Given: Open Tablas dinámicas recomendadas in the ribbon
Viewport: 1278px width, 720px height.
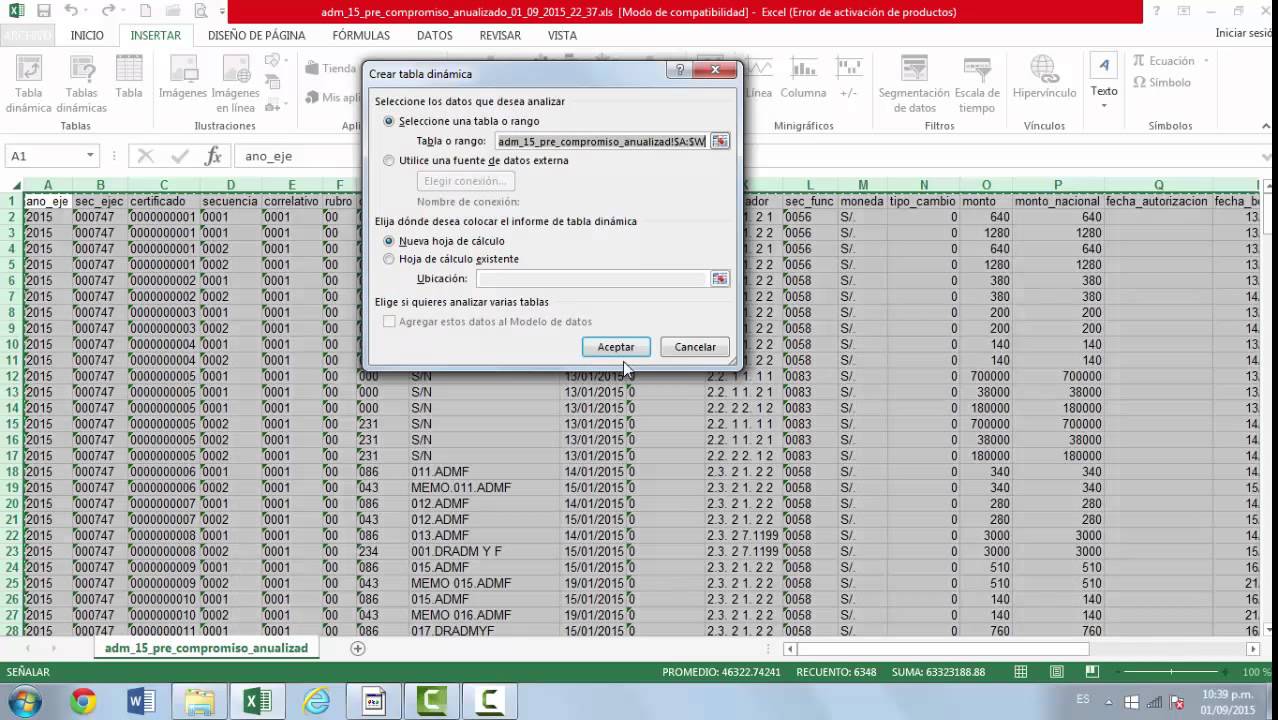Looking at the screenshot, I should pos(81,84).
